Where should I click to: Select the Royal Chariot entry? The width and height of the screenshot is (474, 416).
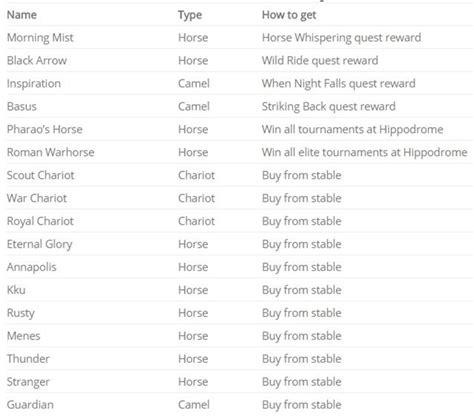click(x=40, y=221)
